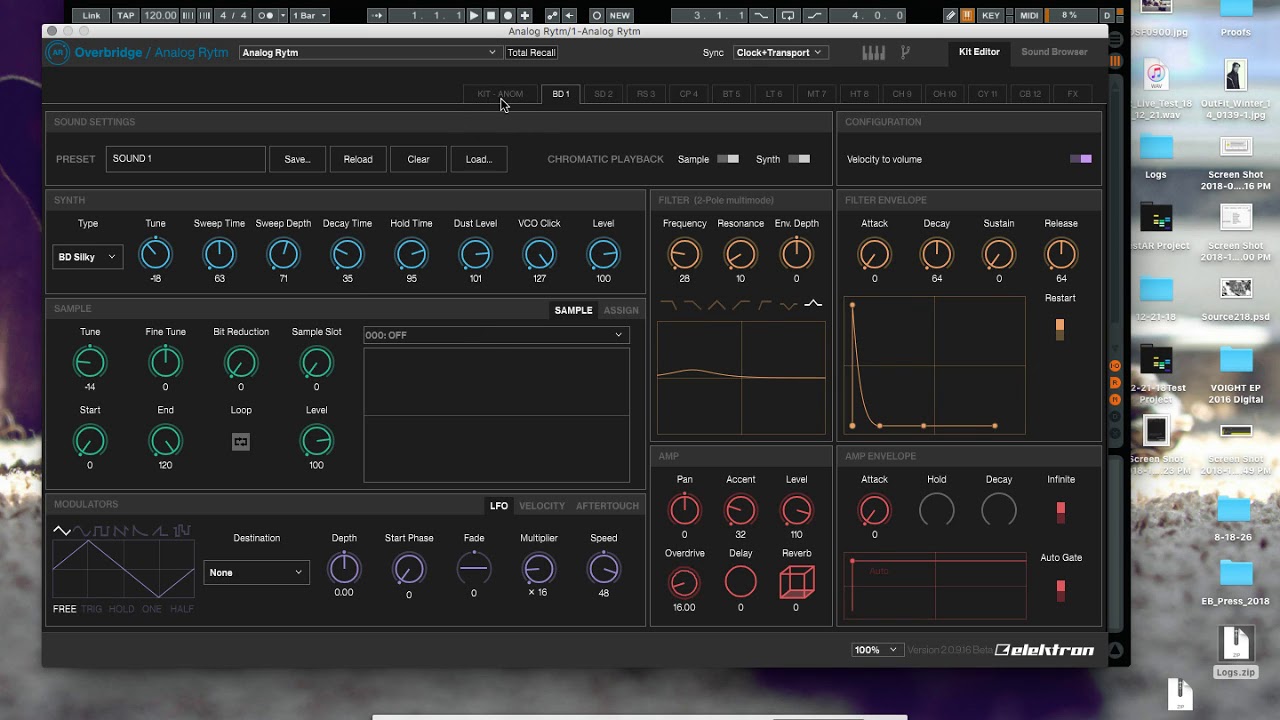Click the amp Overdrive knob
This screenshot has width=1280, height=720.
[684, 582]
